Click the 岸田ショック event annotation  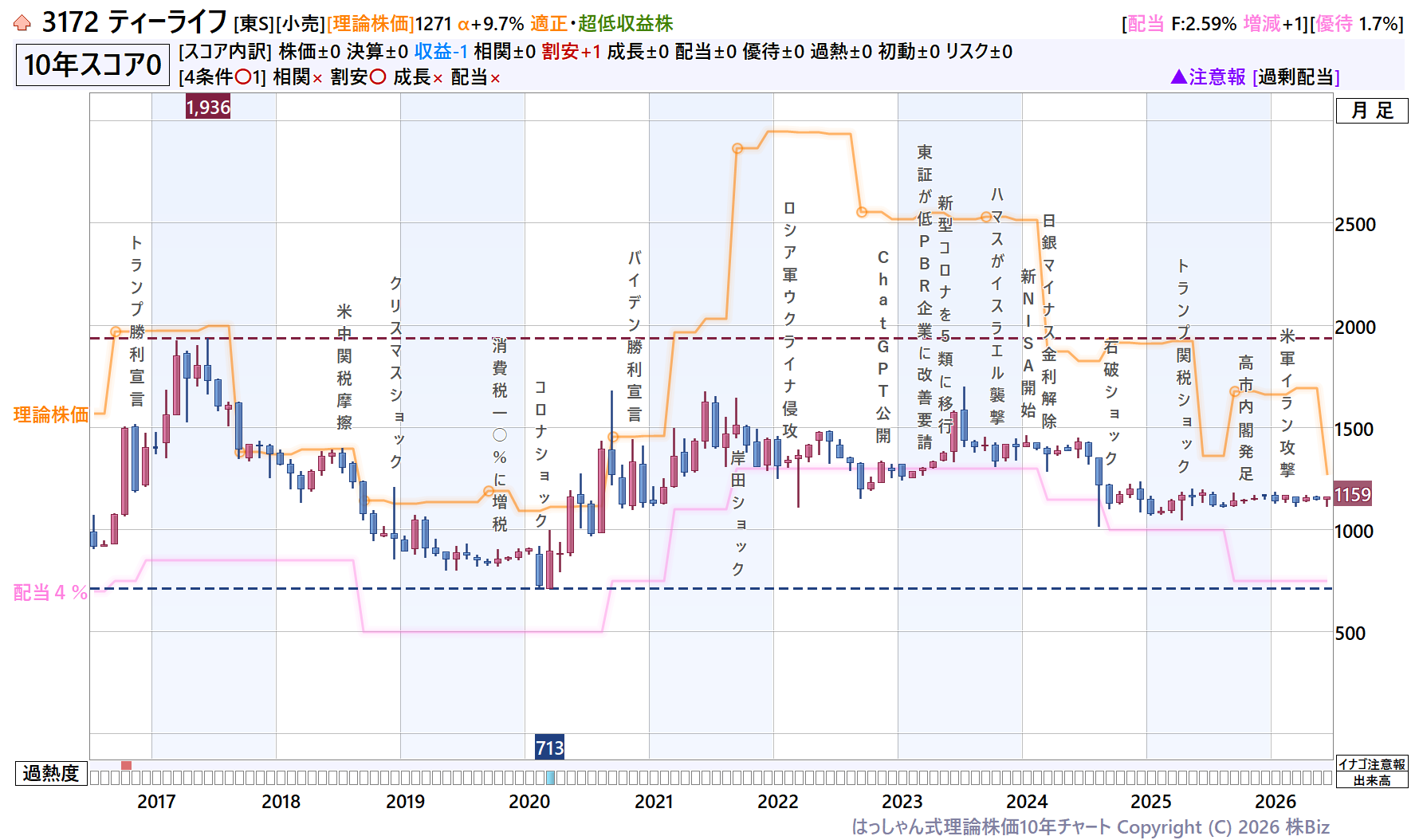click(x=737, y=513)
